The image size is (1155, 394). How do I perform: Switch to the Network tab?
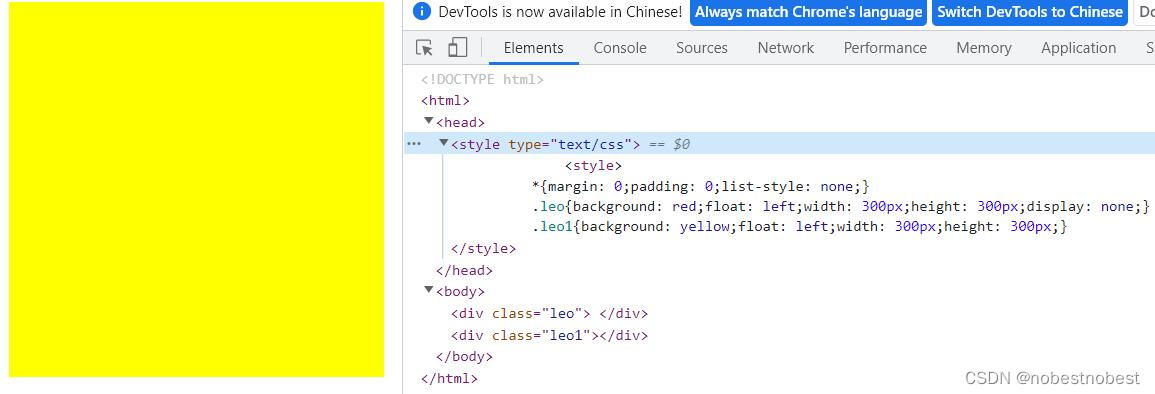click(786, 48)
